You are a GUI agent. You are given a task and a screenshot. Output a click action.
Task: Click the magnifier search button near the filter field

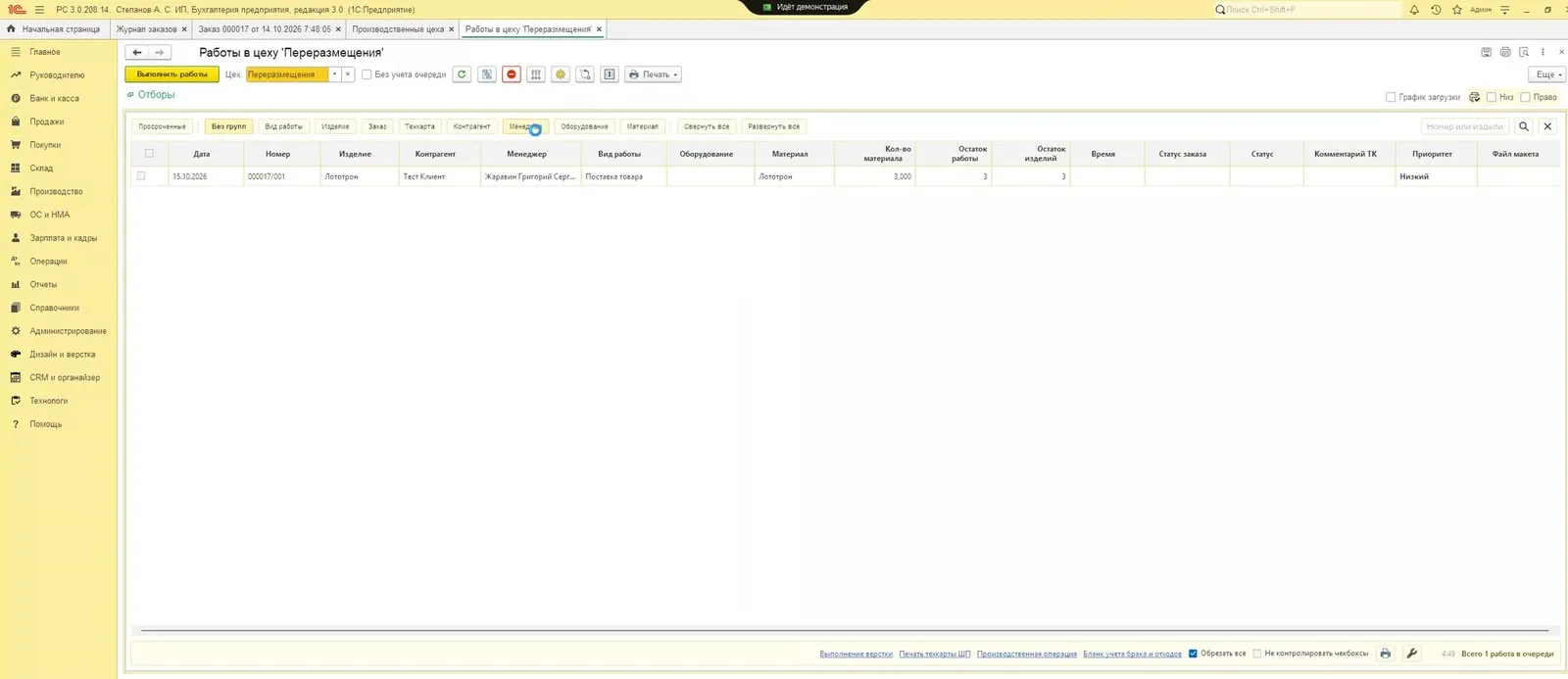click(x=1524, y=126)
